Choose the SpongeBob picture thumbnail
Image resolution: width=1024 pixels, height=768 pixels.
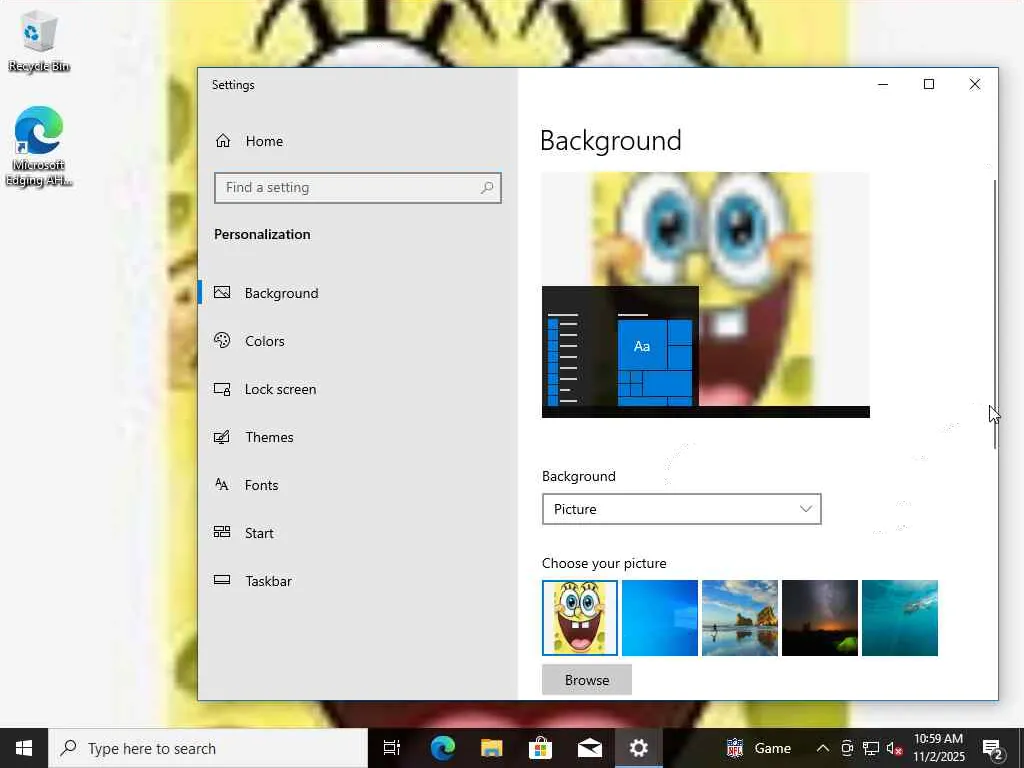(x=579, y=618)
